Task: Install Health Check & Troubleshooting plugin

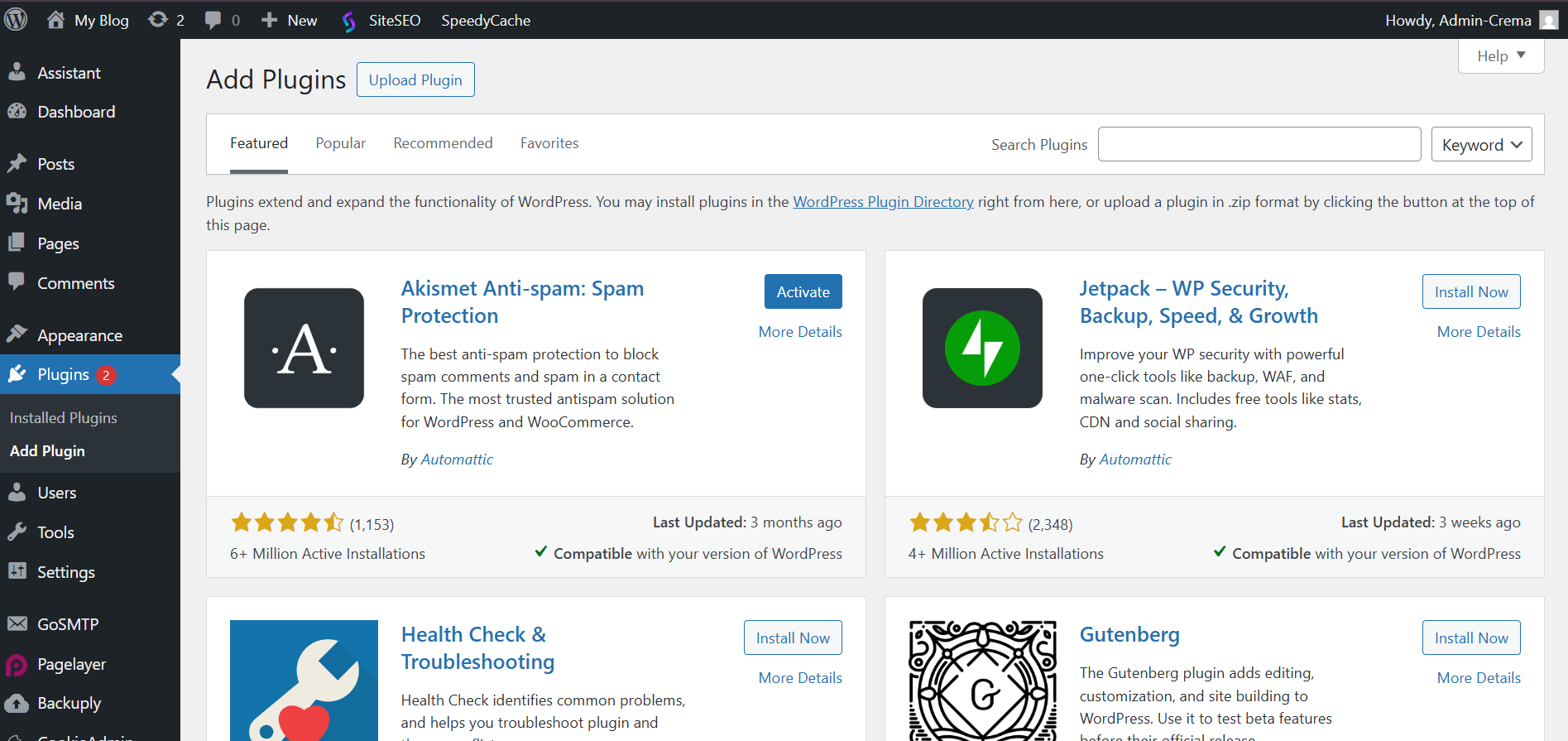Action: [x=793, y=638]
